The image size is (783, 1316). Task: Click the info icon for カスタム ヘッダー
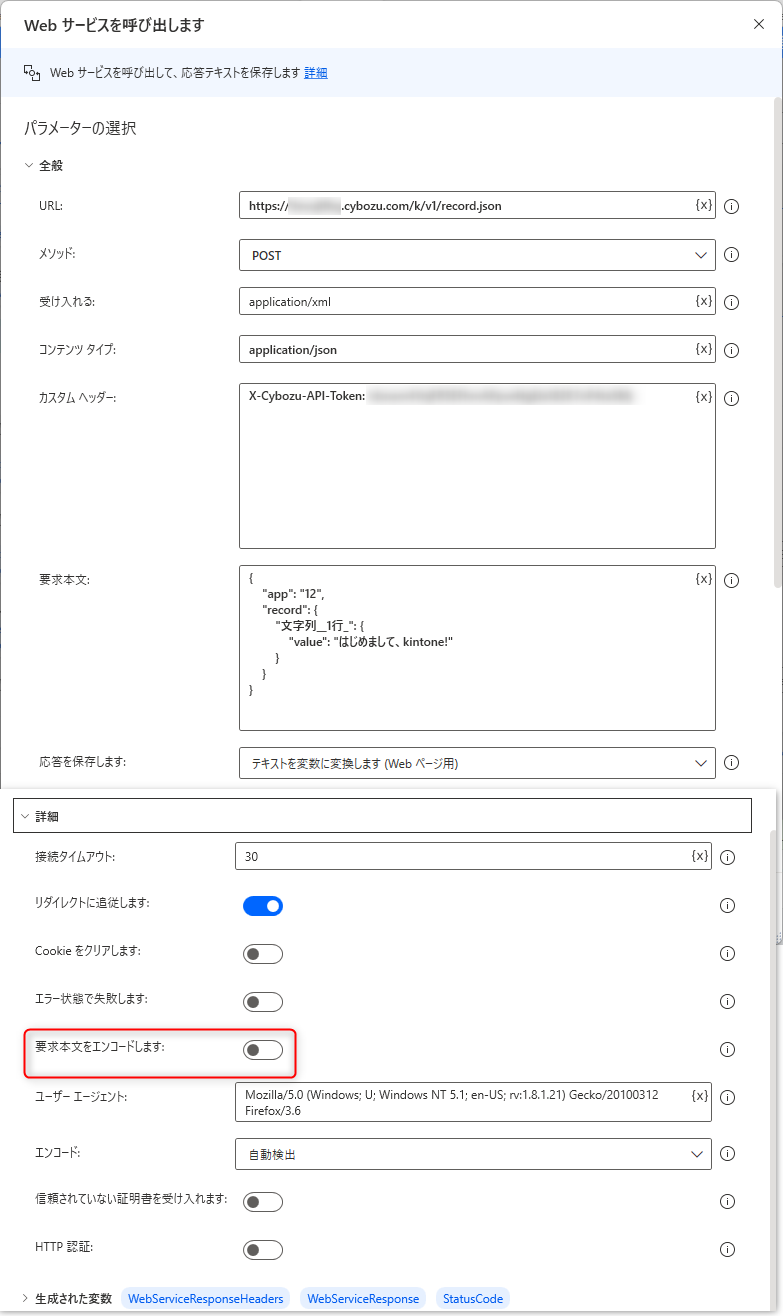(x=731, y=398)
